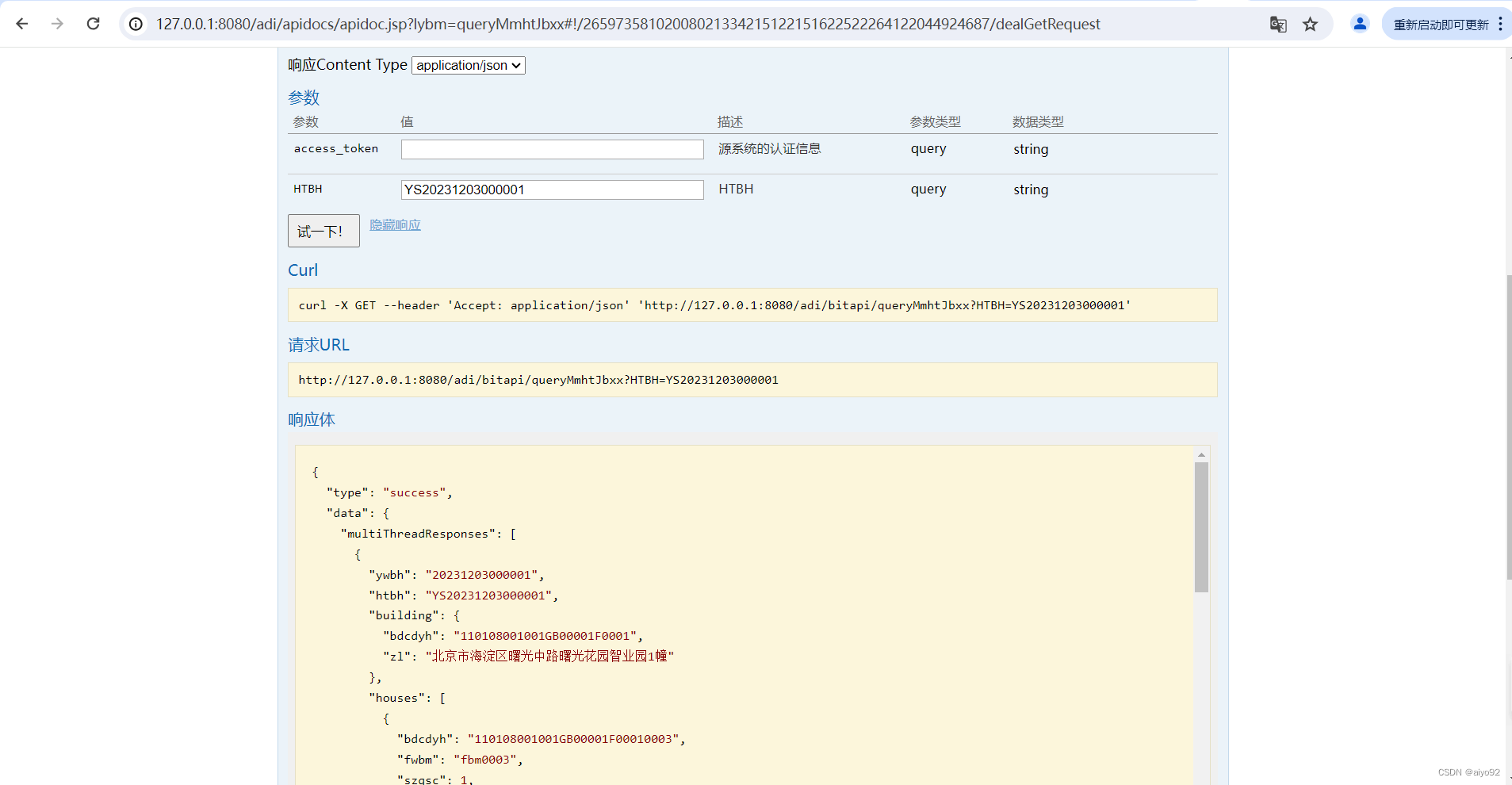Click the Curl section heading
The height and width of the screenshot is (785, 1512).
pos(303,270)
